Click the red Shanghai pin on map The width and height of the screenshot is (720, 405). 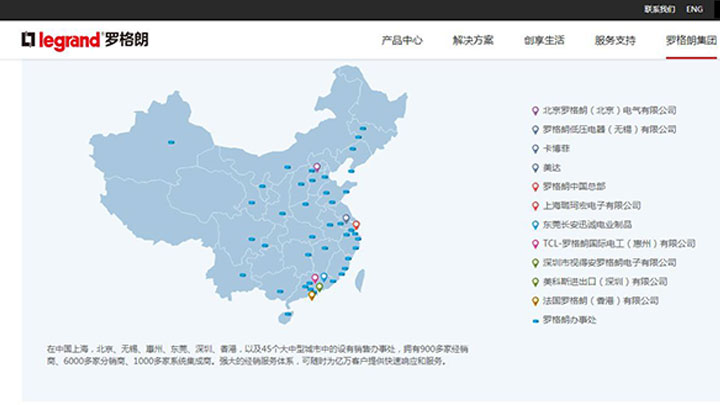coord(356,225)
